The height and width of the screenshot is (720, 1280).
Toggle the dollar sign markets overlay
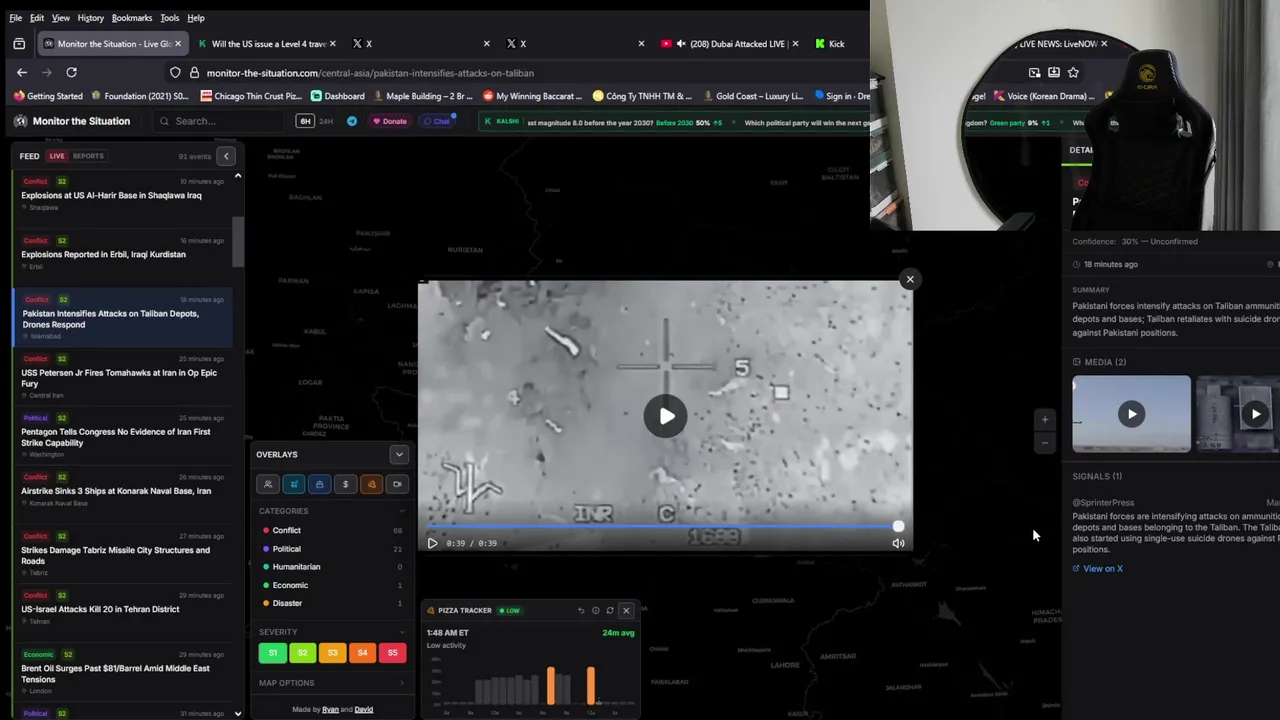click(x=346, y=484)
